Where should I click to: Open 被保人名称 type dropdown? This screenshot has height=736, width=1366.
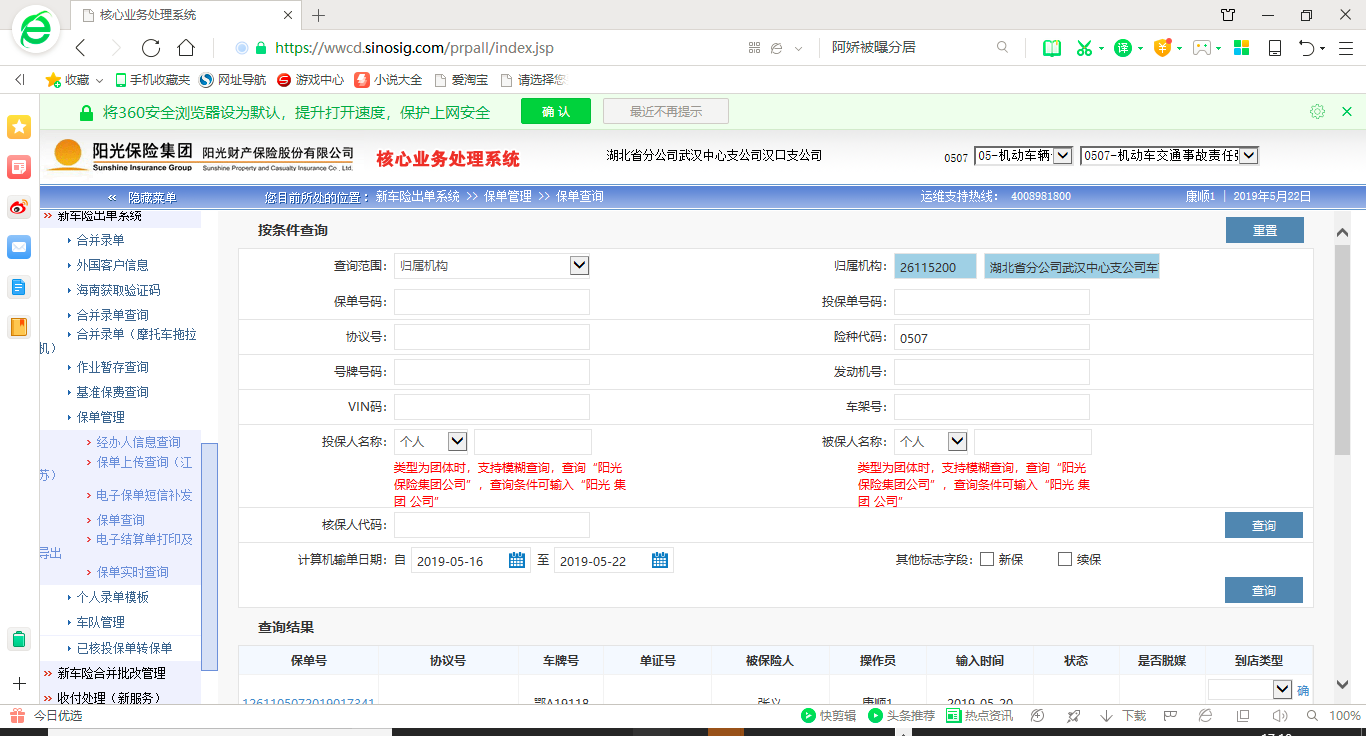pyautogui.click(x=957, y=441)
